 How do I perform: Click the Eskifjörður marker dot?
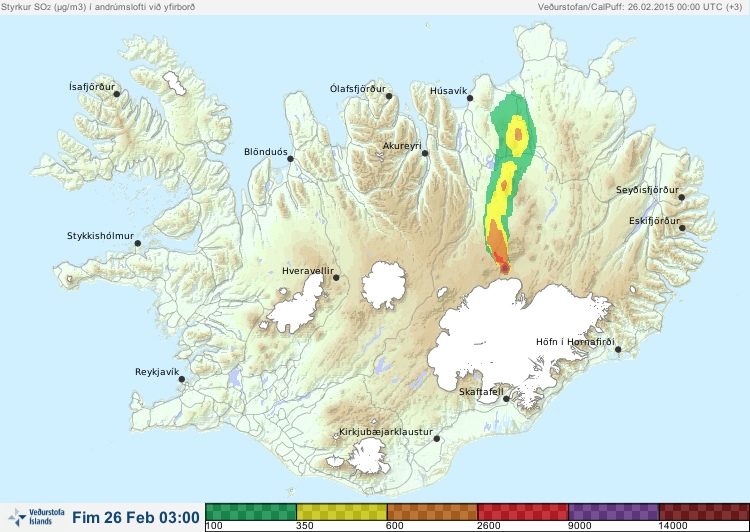click(x=682, y=228)
